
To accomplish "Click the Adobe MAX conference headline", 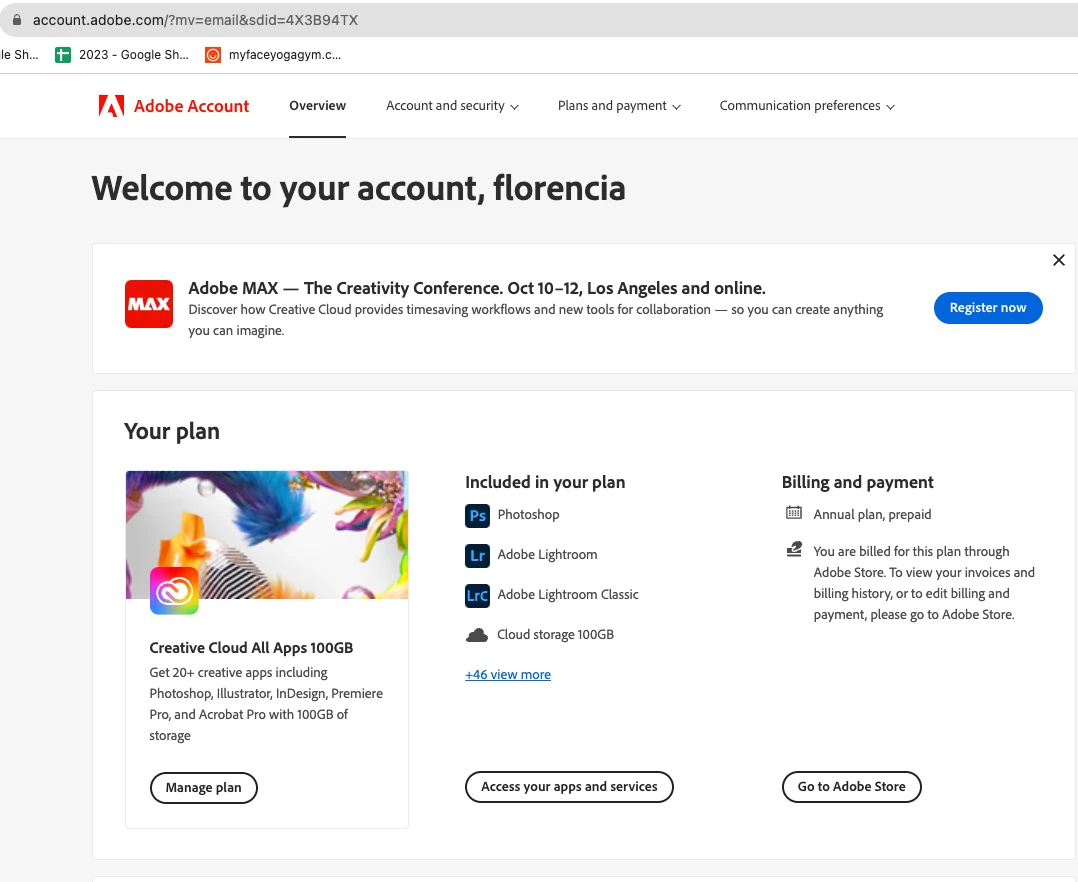I will point(477,288).
